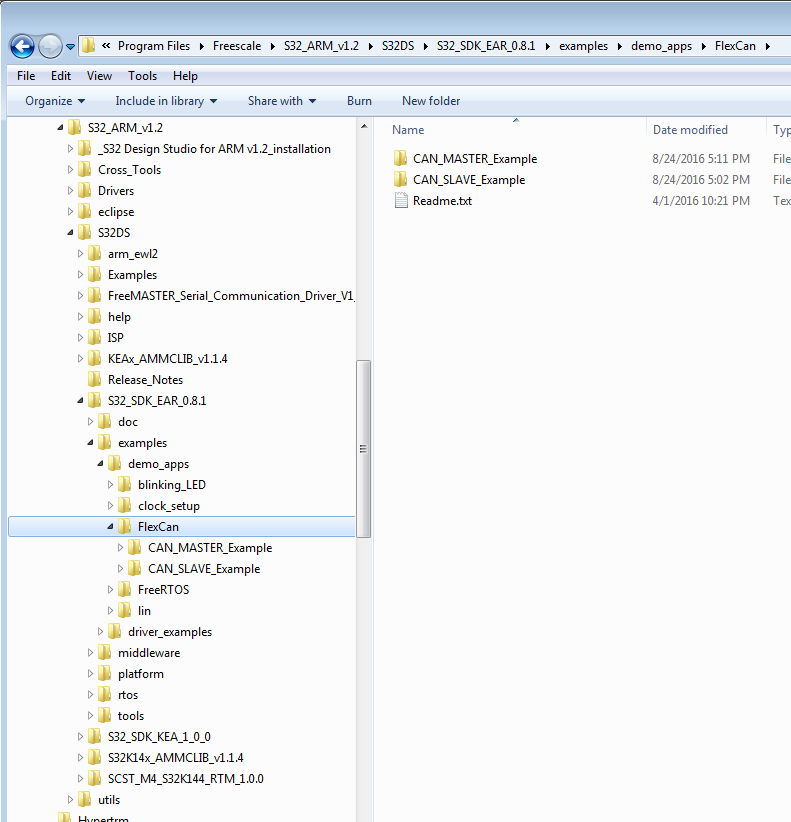Click the tree scrollbar up arrow

pyautogui.click(x=364, y=126)
